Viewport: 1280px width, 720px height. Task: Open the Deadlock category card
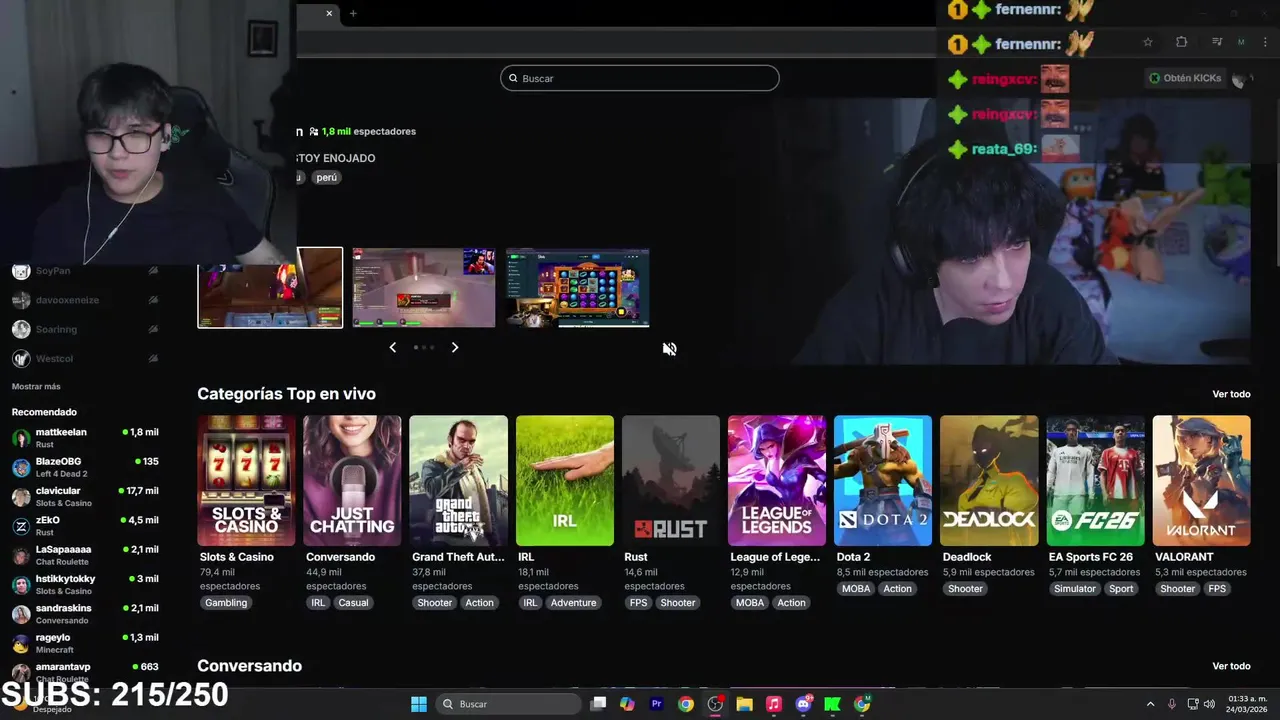pyautogui.click(x=989, y=481)
